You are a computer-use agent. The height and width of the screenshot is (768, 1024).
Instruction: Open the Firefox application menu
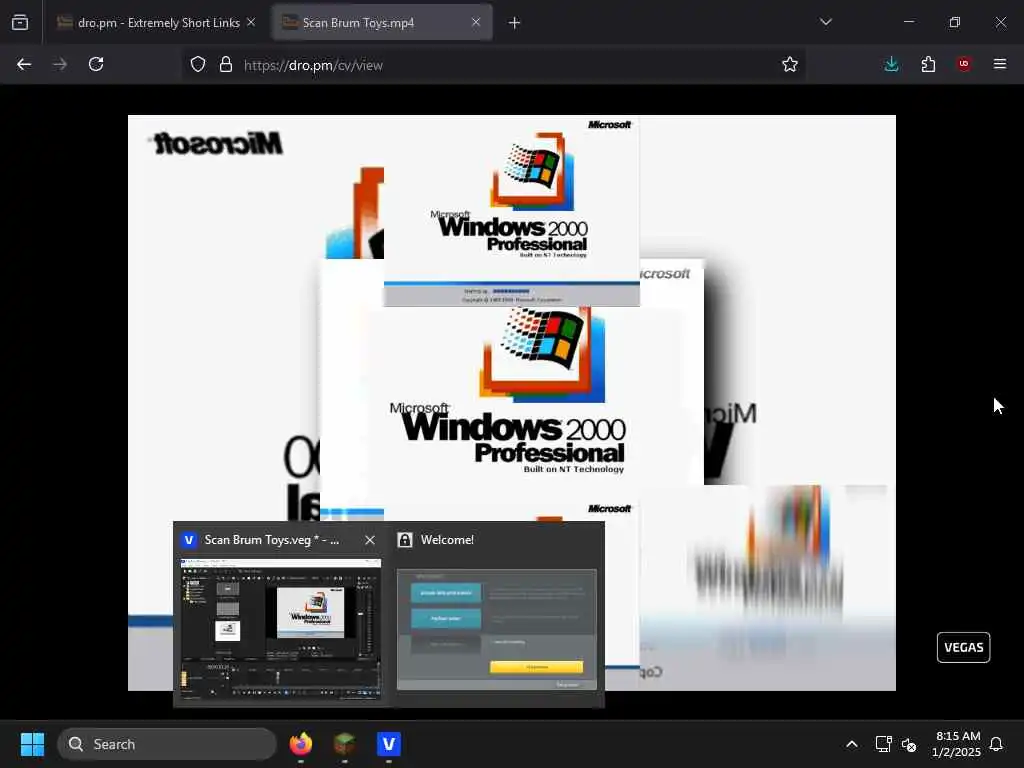click(x=1000, y=64)
